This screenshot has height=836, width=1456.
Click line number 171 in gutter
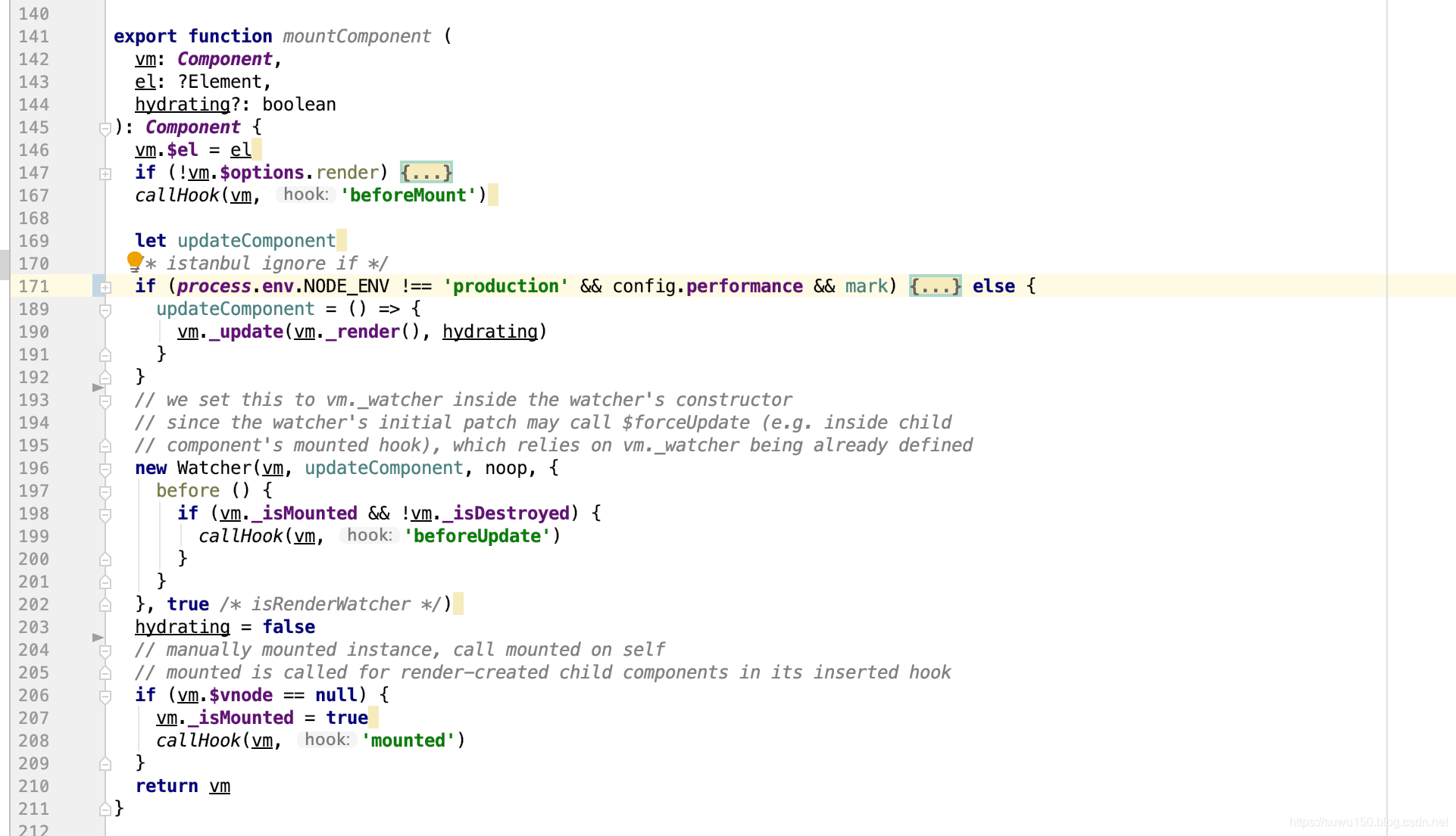pos(33,286)
